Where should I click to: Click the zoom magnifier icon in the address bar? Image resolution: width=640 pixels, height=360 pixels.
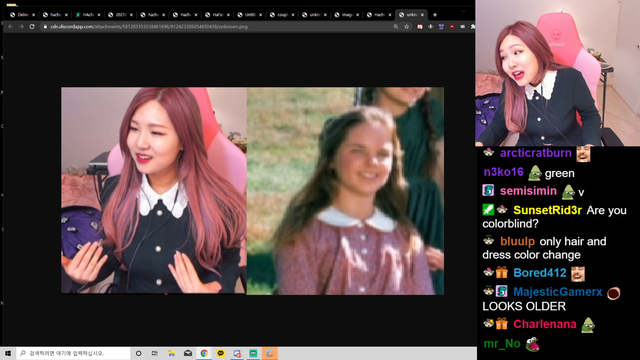[396, 27]
